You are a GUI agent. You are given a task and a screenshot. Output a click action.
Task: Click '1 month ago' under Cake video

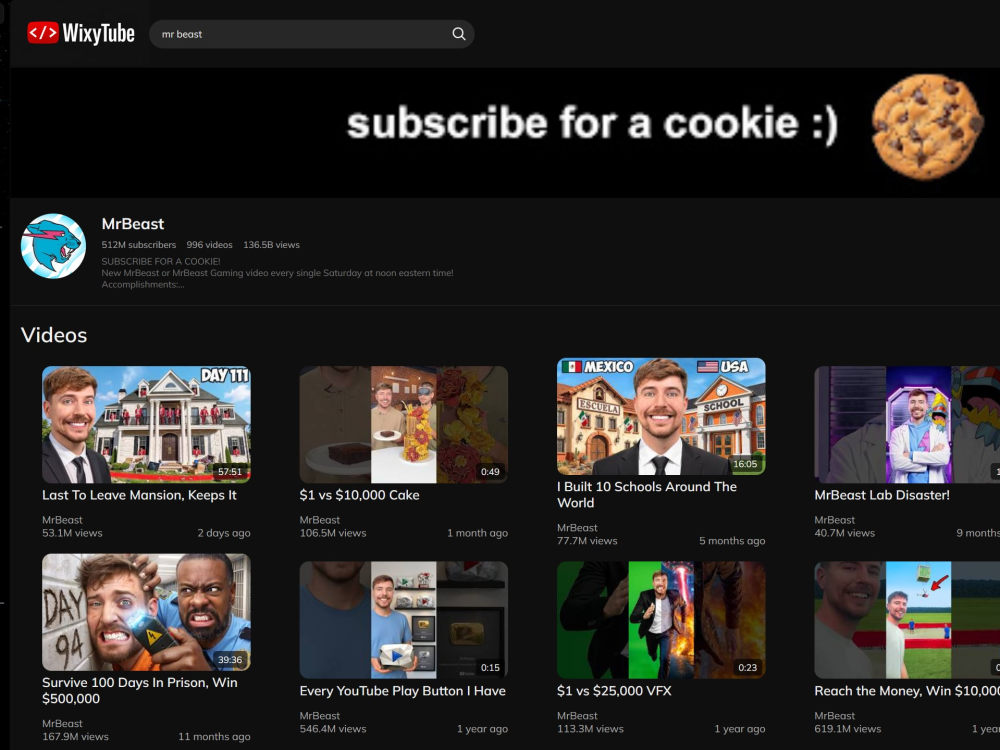pyautogui.click(x=477, y=533)
